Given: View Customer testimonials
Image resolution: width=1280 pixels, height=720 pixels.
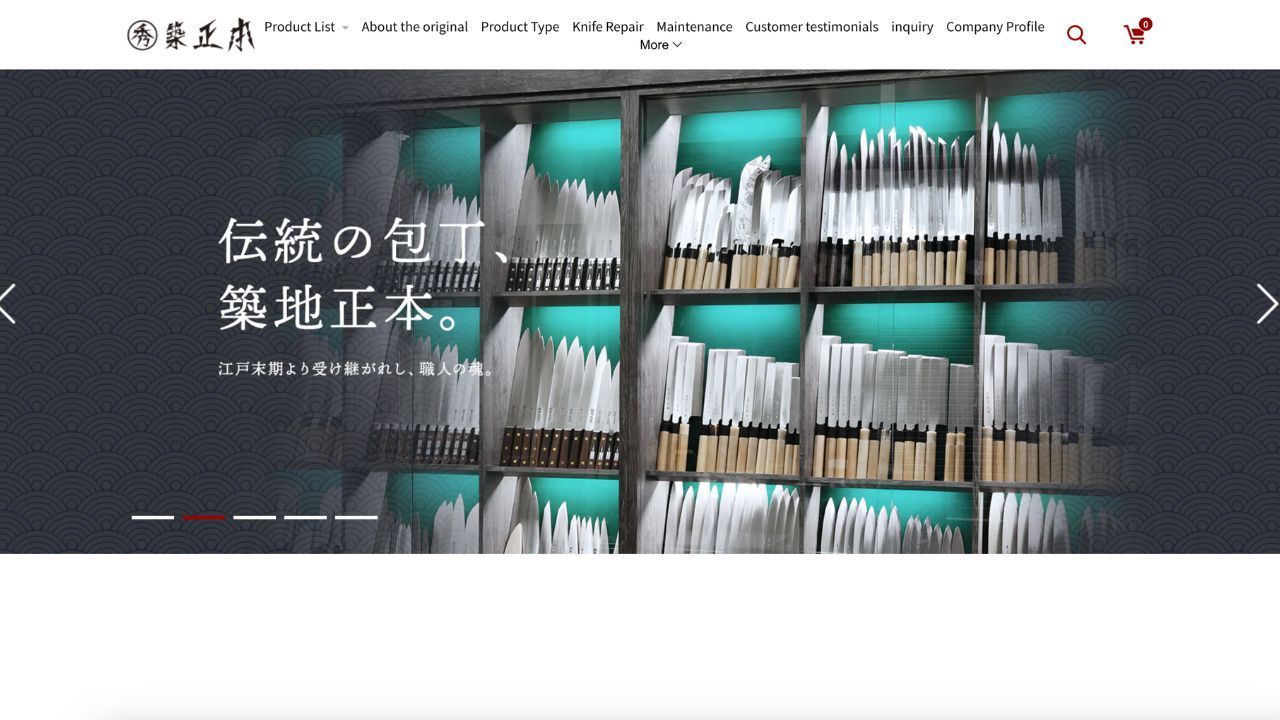Looking at the screenshot, I should coord(812,27).
